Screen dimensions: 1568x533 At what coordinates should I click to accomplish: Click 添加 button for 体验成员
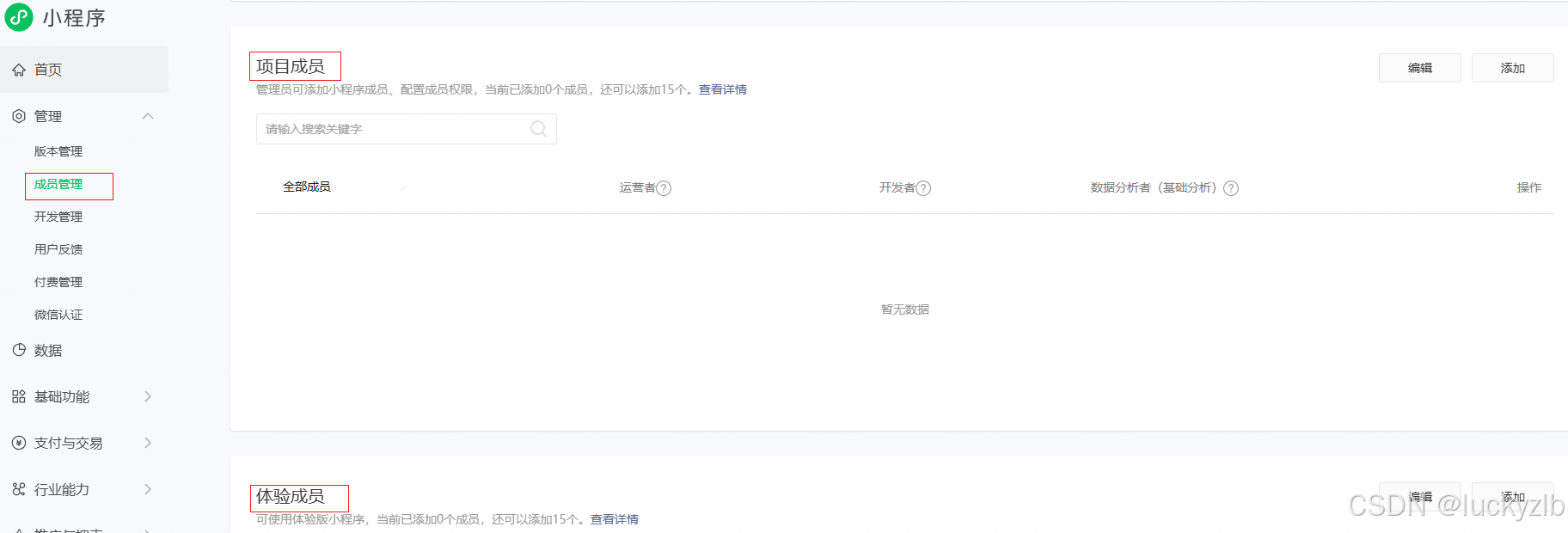click(1513, 497)
